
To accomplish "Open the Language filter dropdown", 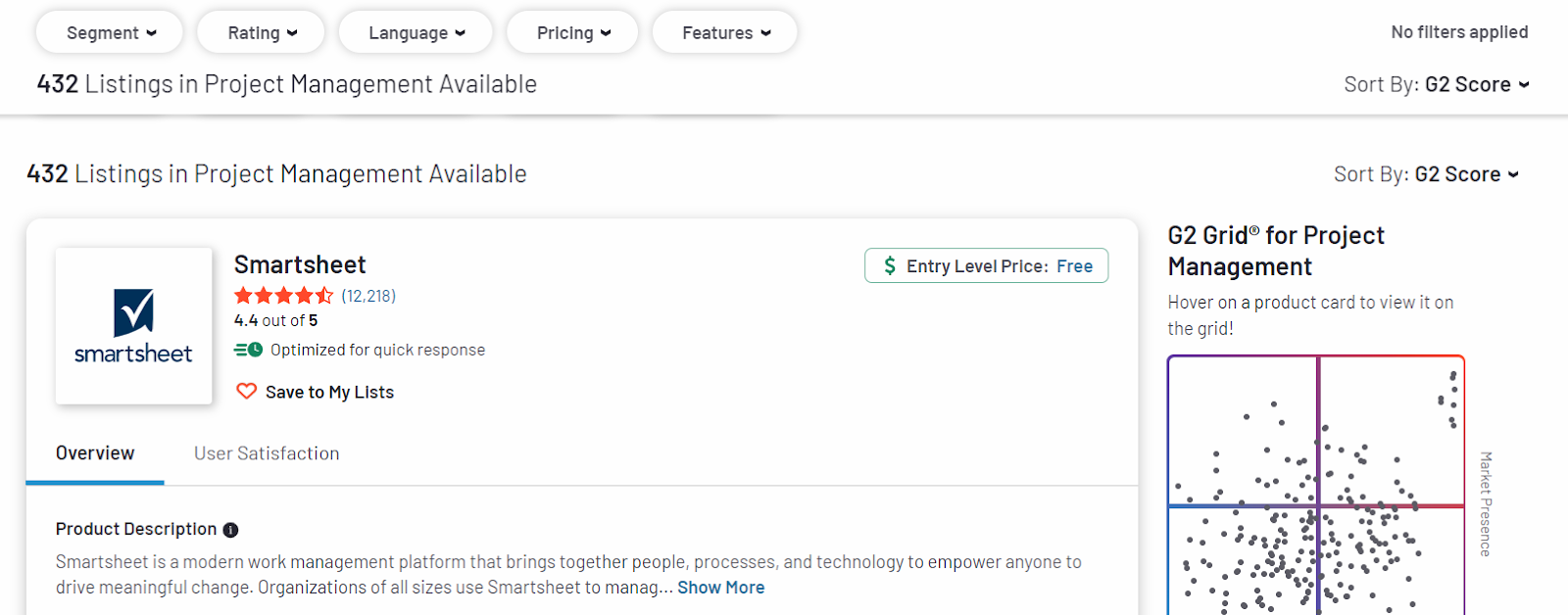I will pos(416,31).
